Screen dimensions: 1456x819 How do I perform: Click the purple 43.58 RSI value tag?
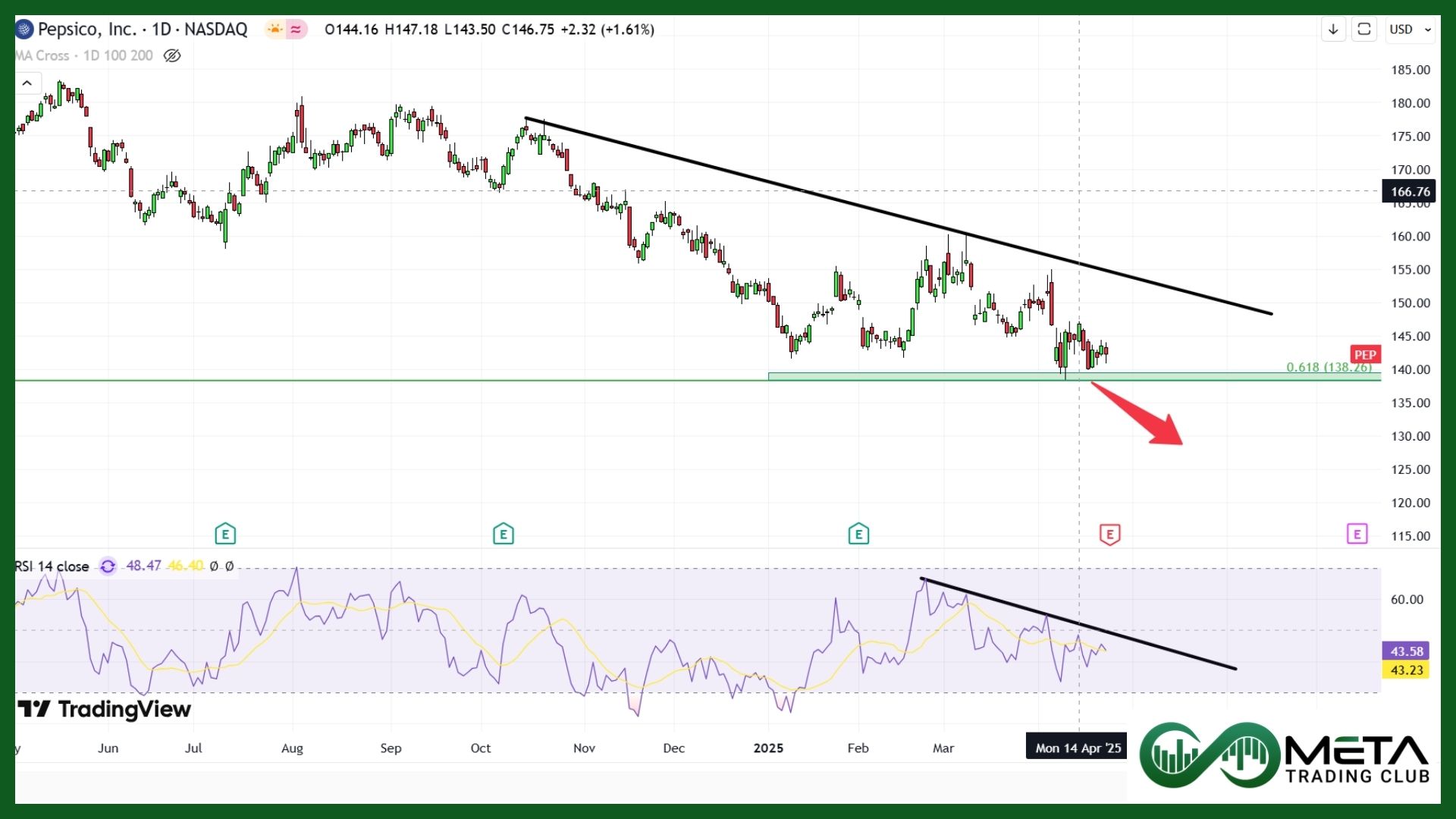[1407, 651]
